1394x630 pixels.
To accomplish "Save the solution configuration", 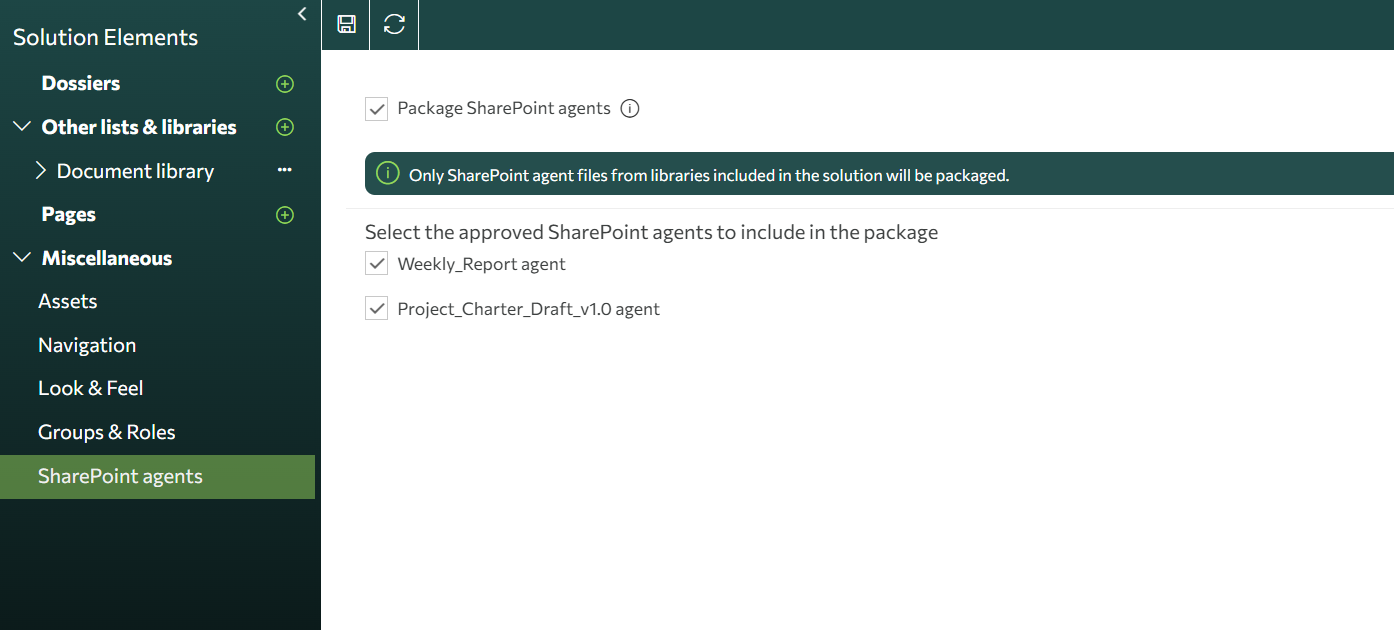I will (345, 24).
